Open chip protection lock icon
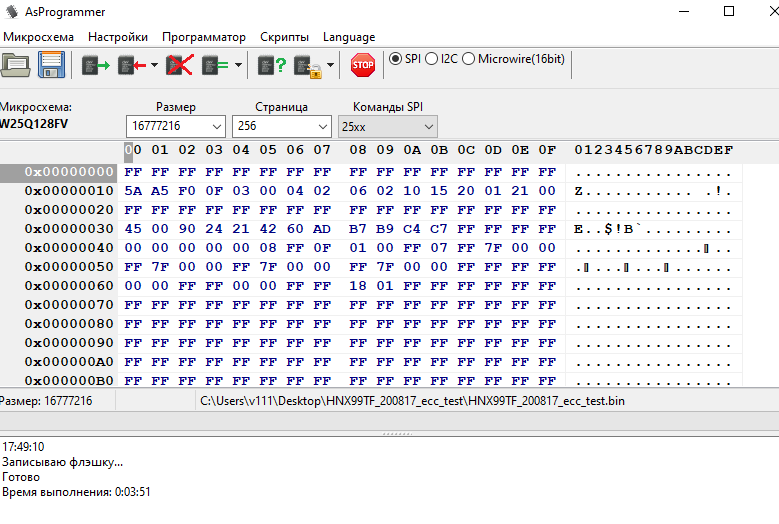Screen dimensions: 779x524 (x=308, y=66)
